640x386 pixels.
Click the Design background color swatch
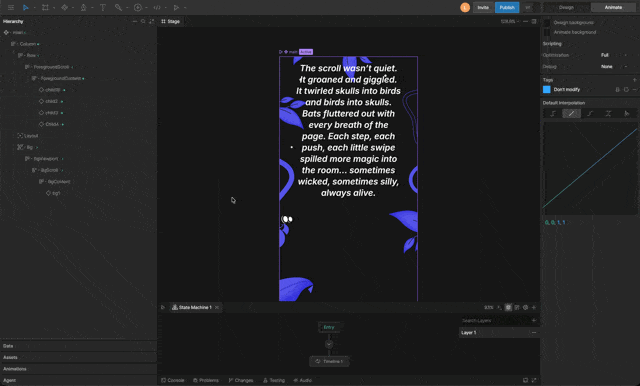point(547,22)
